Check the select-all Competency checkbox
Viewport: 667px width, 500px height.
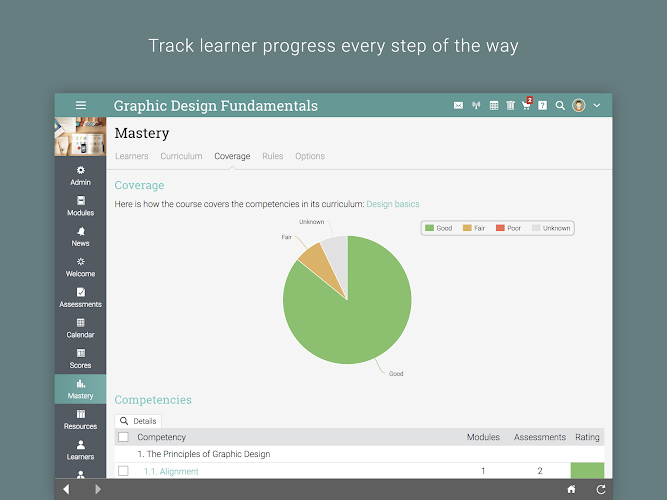(123, 437)
